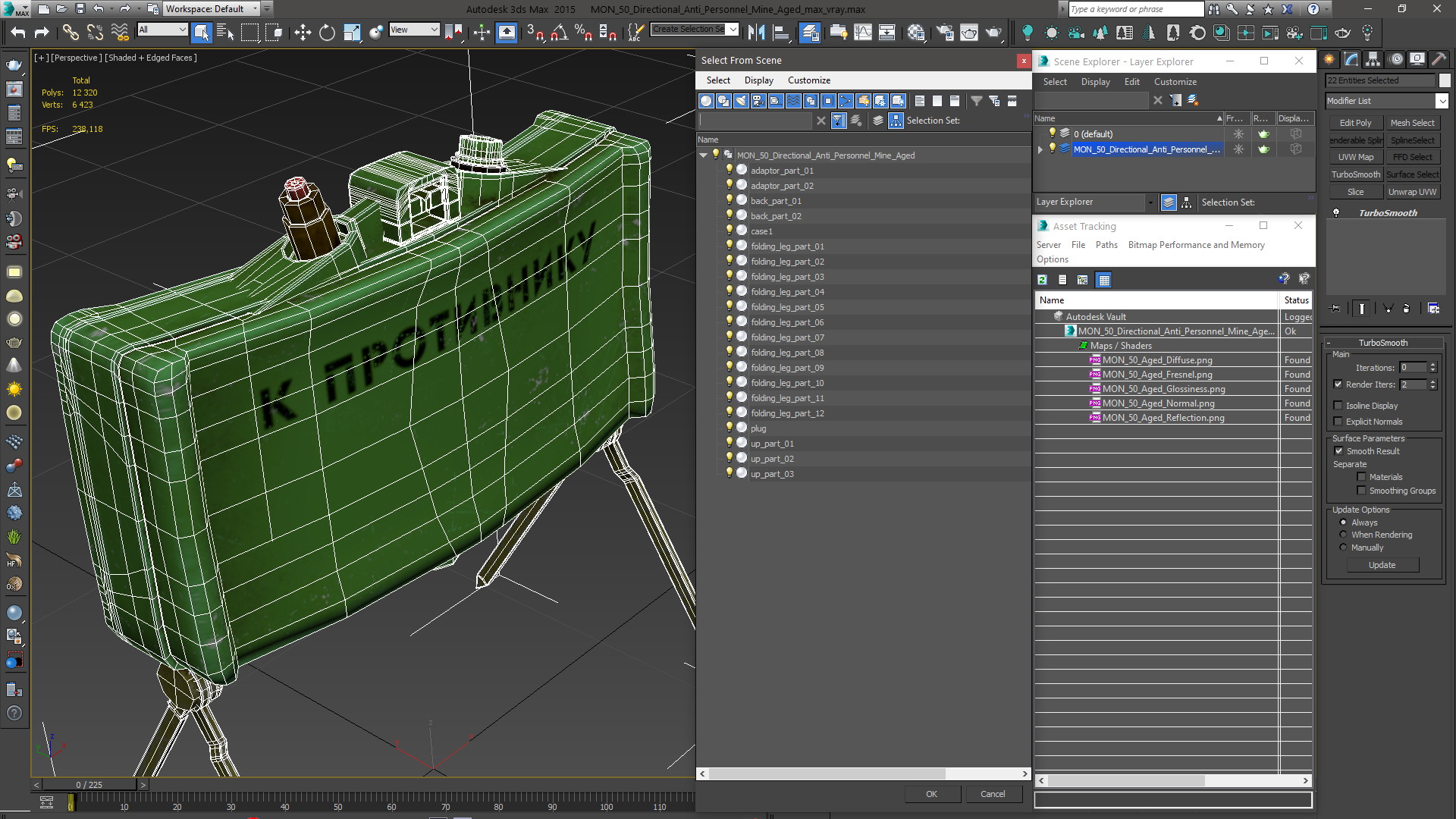Screen dimensions: 1456x819
Task: Hide the case1 object lightbulb
Action: tap(730, 231)
